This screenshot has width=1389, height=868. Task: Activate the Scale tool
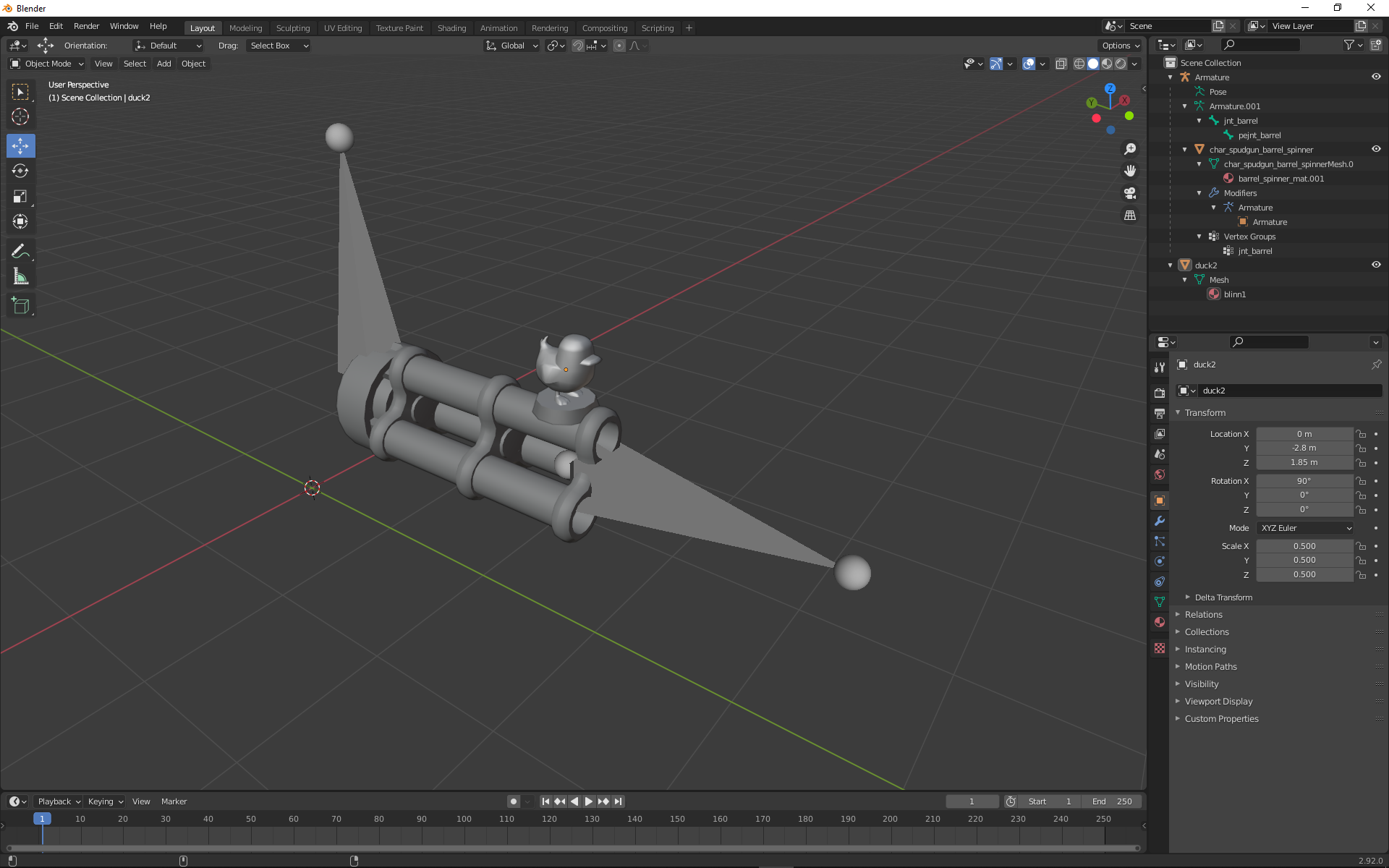[20, 196]
